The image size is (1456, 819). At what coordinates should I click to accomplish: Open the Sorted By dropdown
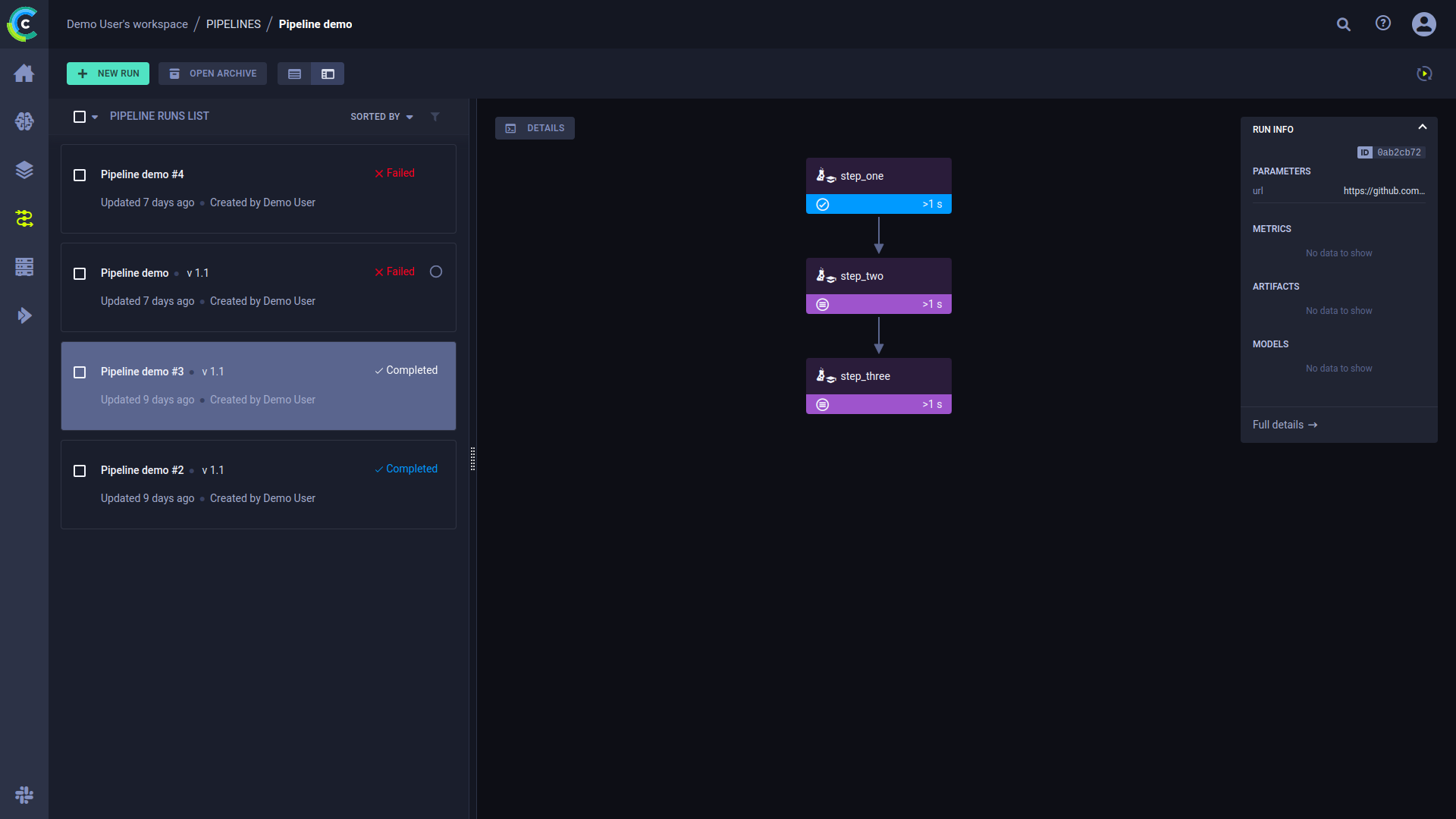pyautogui.click(x=381, y=117)
